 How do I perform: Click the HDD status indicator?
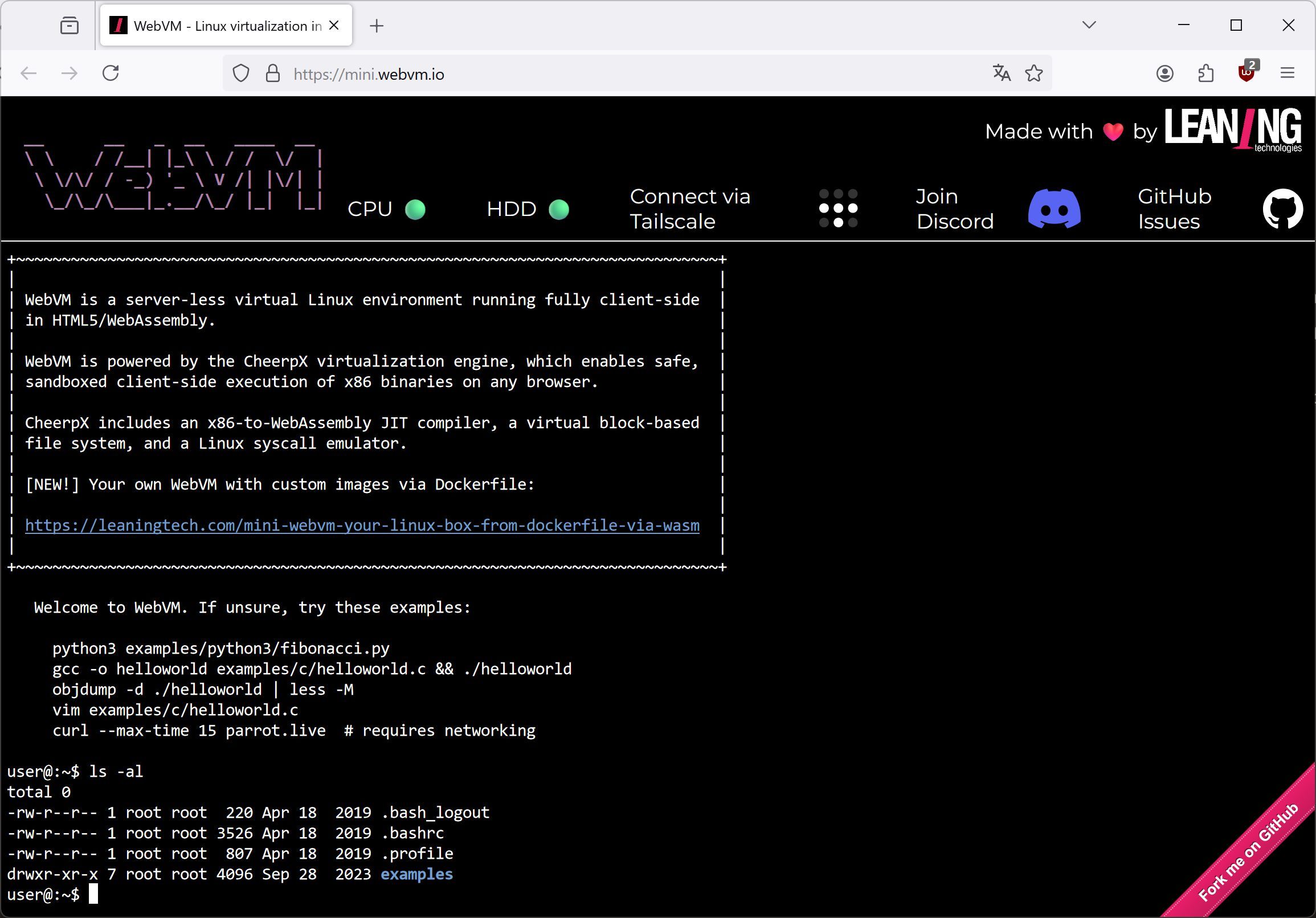point(528,209)
